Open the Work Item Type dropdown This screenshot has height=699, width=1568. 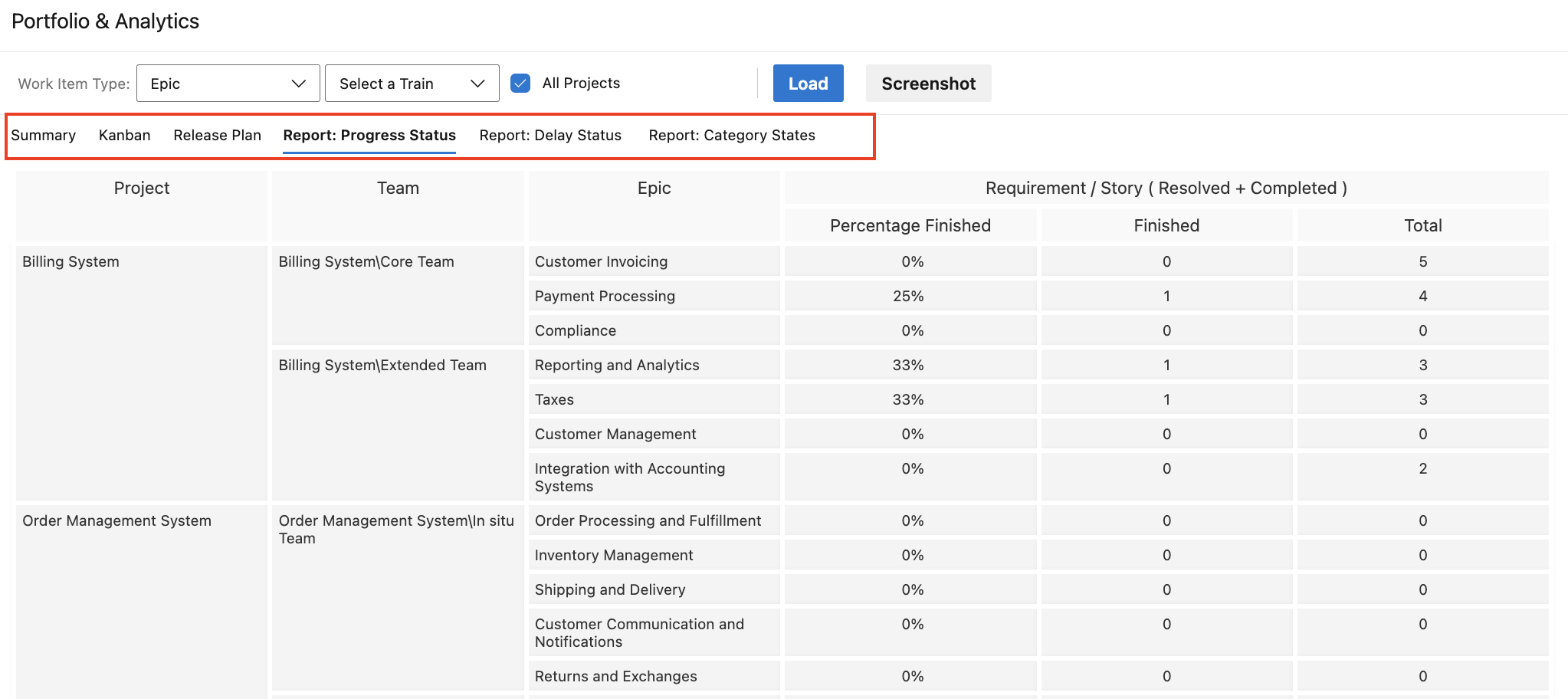(x=227, y=83)
